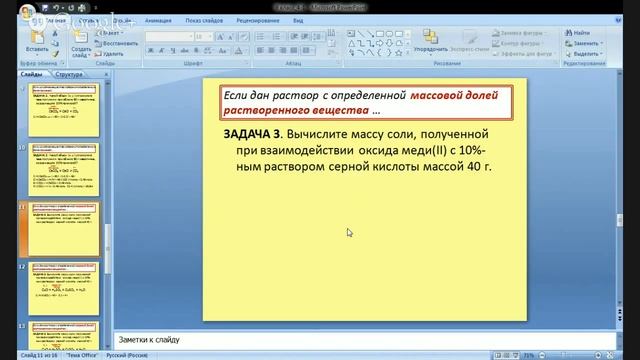This screenshot has width=640, height=360.
Task: Apply italic formatting (К)
Action: (162, 51)
